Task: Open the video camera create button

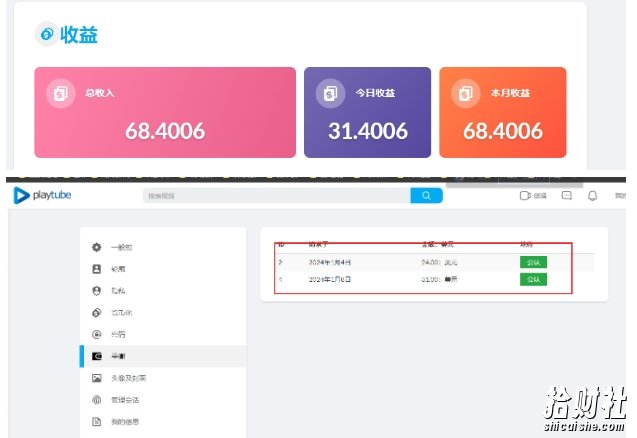Action: [x=533, y=196]
